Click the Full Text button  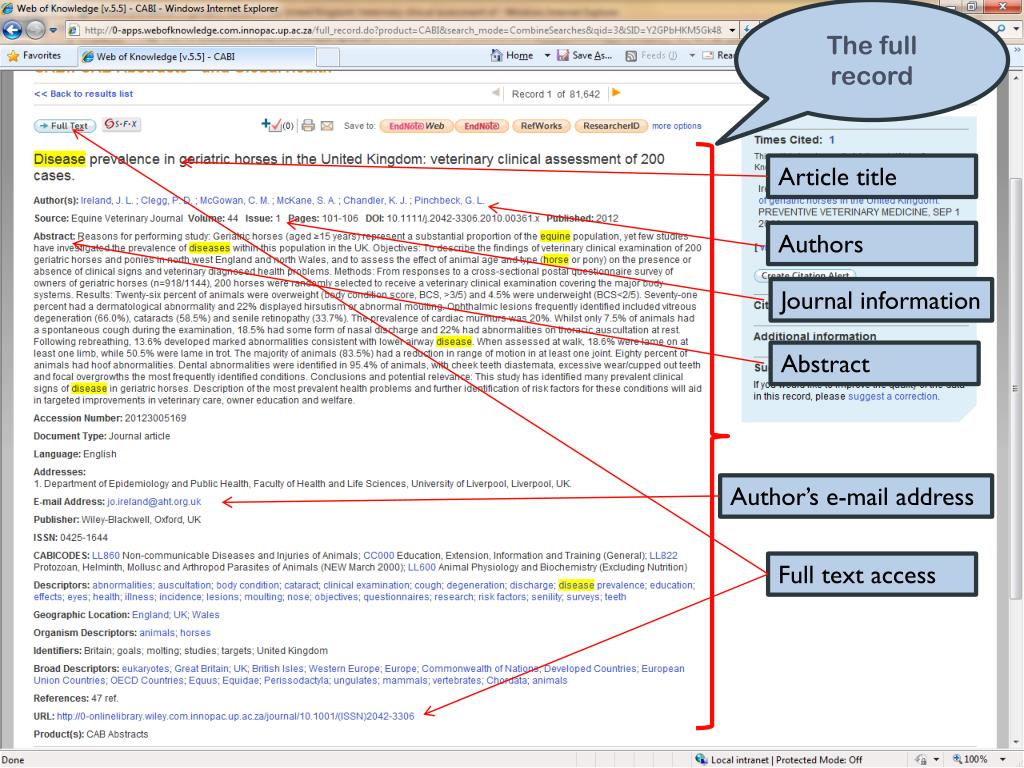click(x=65, y=125)
